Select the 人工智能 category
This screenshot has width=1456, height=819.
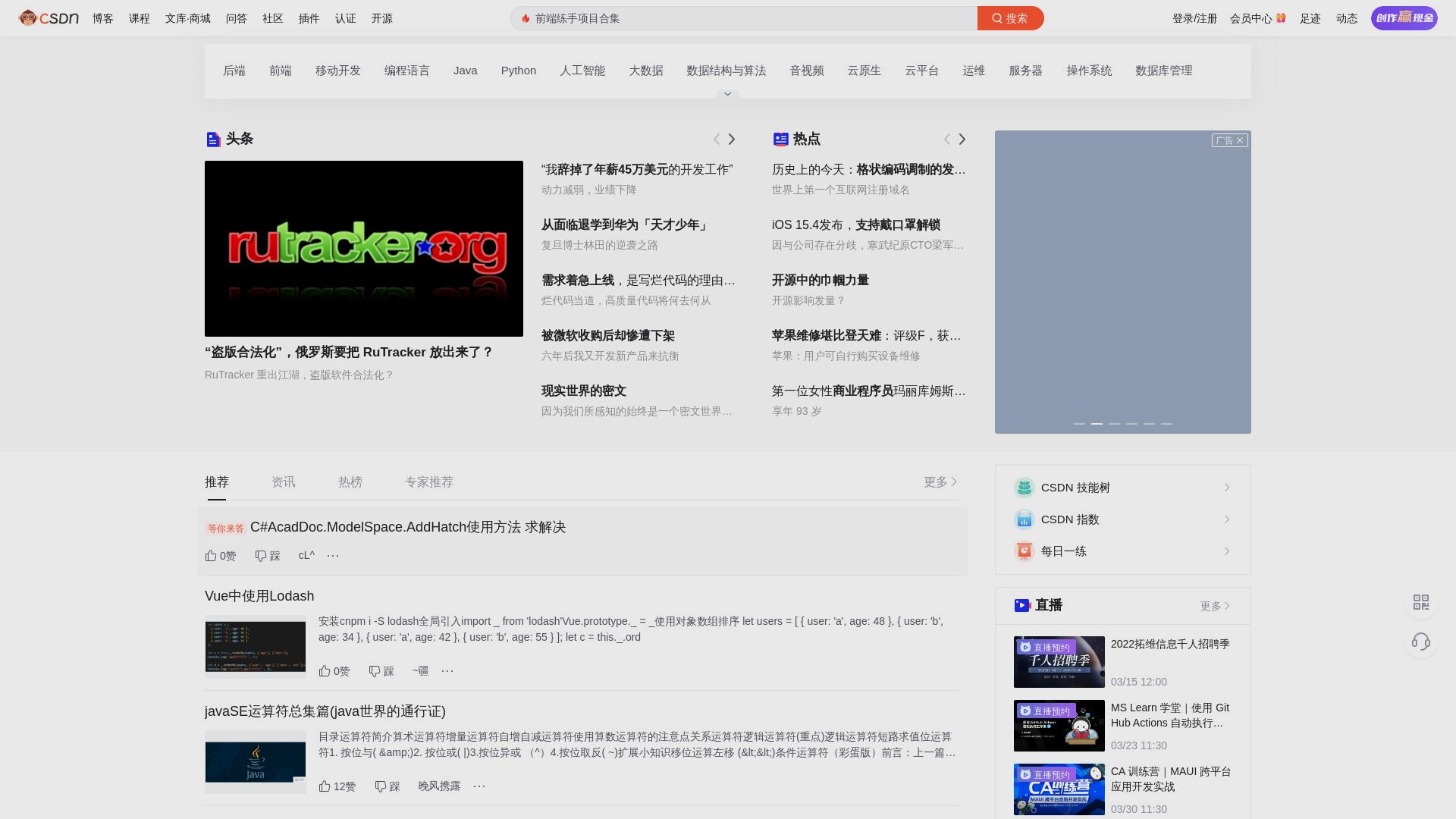pyautogui.click(x=582, y=71)
